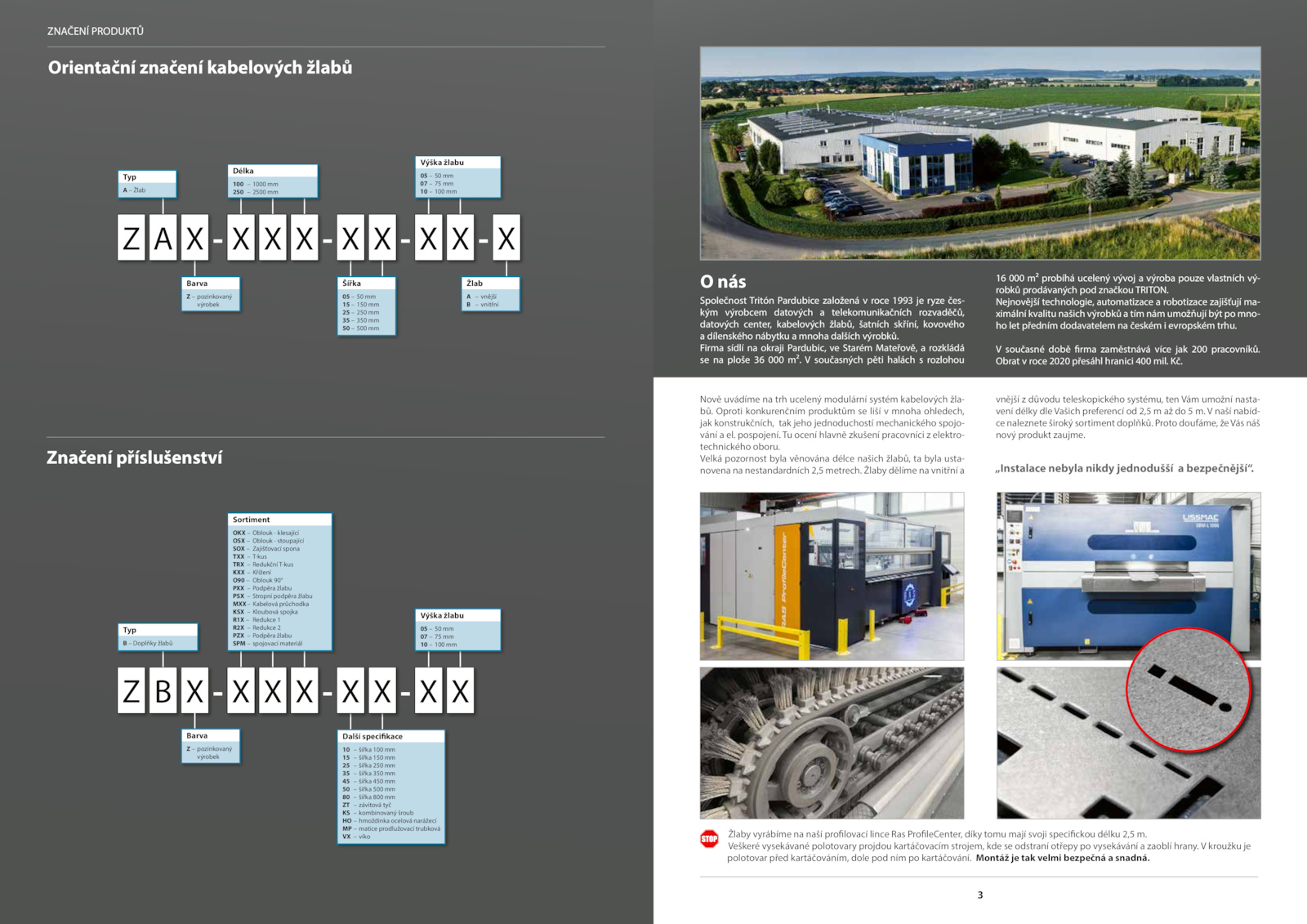Click the 'O nás' heading
The height and width of the screenshot is (924, 1307).
click(x=723, y=282)
